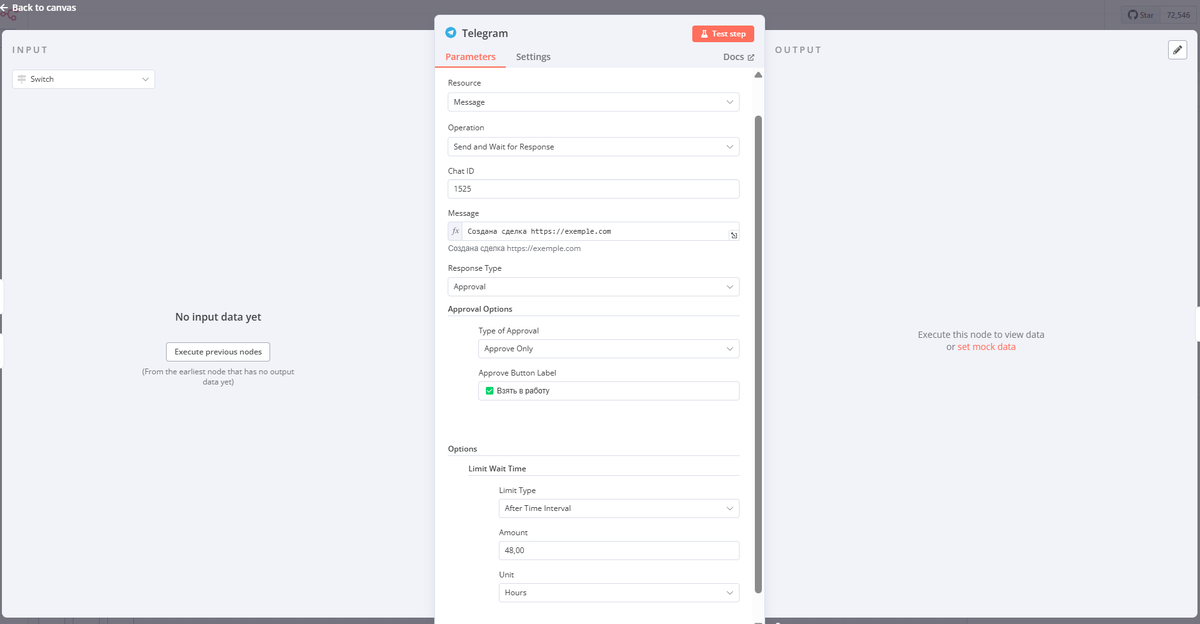Click the set mock data link
This screenshot has width=1200, height=624.
pyautogui.click(x=986, y=347)
